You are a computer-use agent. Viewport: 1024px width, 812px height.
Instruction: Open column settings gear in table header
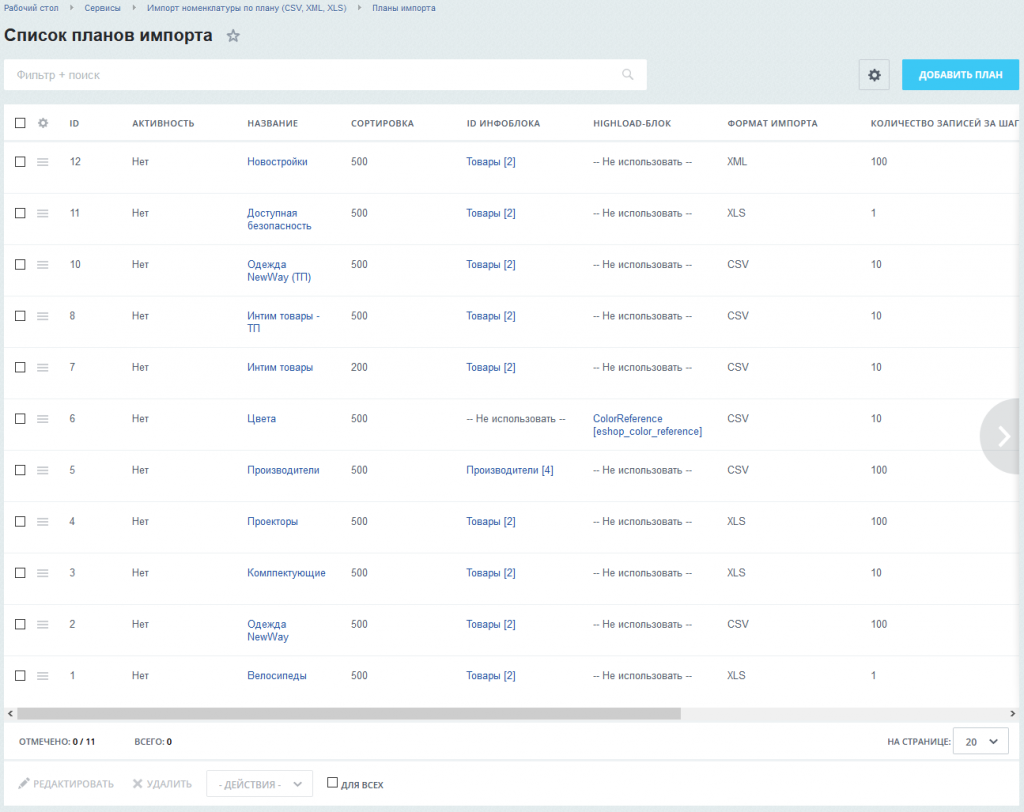click(43, 123)
